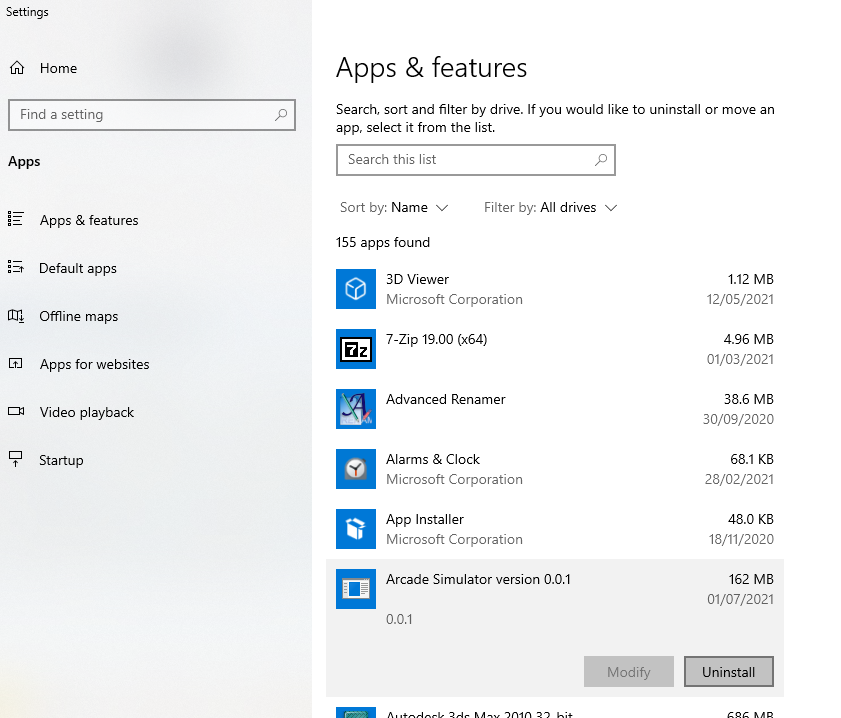
Task: Open the Sort by Name dropdown
Action: point(394,208)
